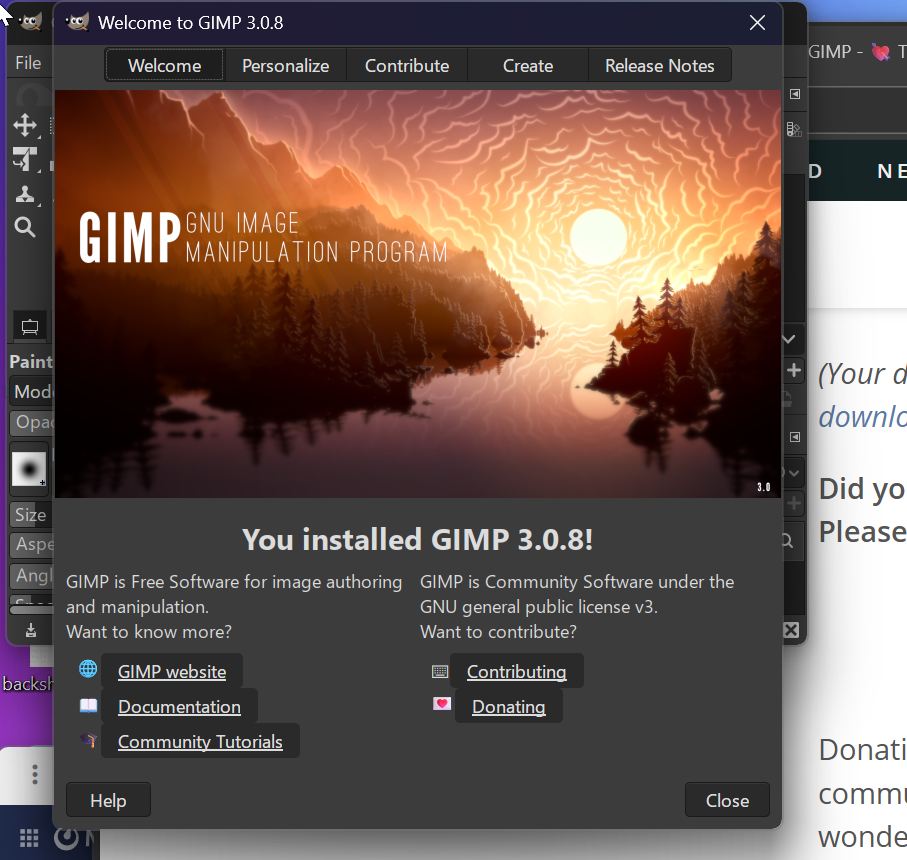Image resolution: width=907 pixels, height=860 pixels.
Task: Click the brush preview thumbnail
Action: tap(29, 468)
